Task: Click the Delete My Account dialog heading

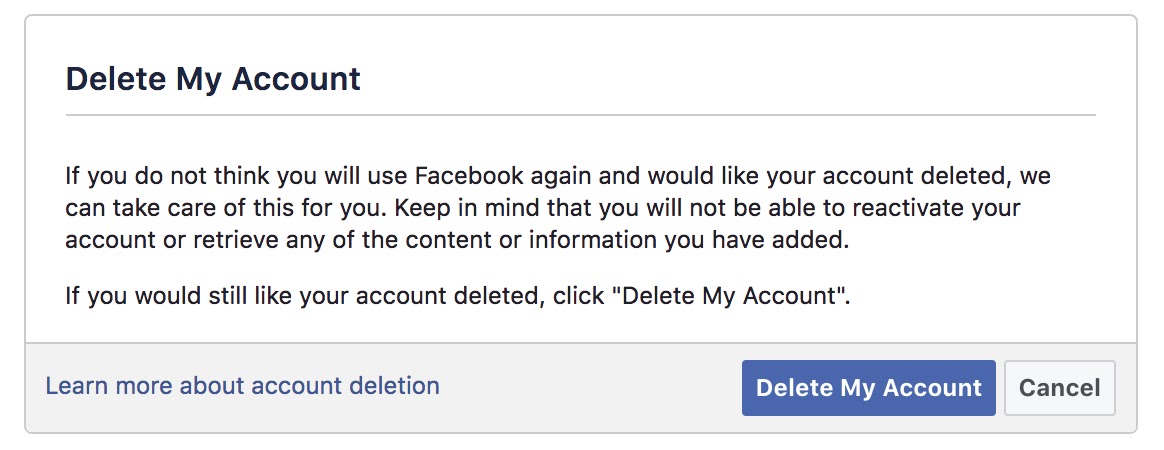Action: tap(213, 79)
